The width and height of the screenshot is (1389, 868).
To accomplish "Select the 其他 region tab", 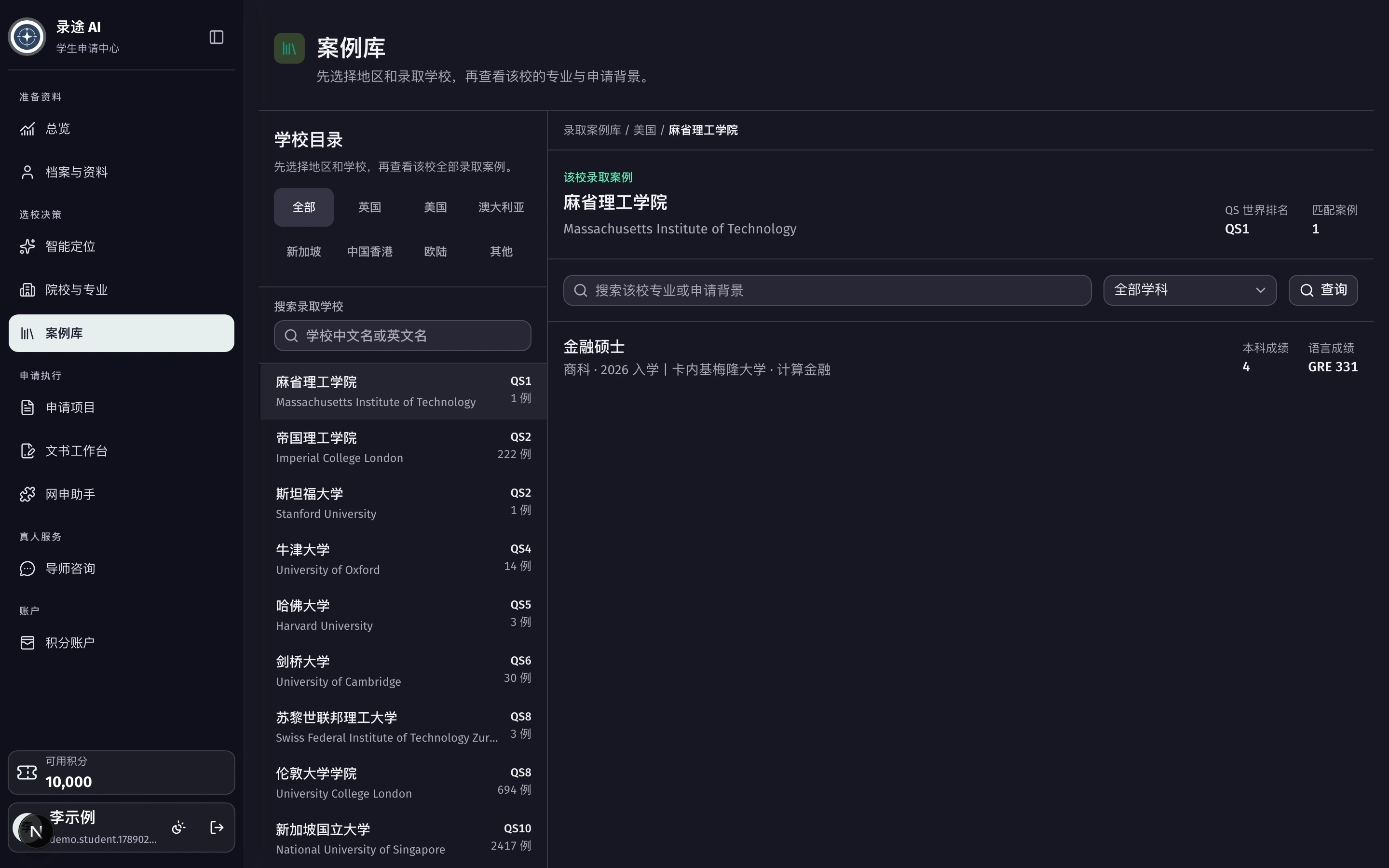I will tap(501, 251).
